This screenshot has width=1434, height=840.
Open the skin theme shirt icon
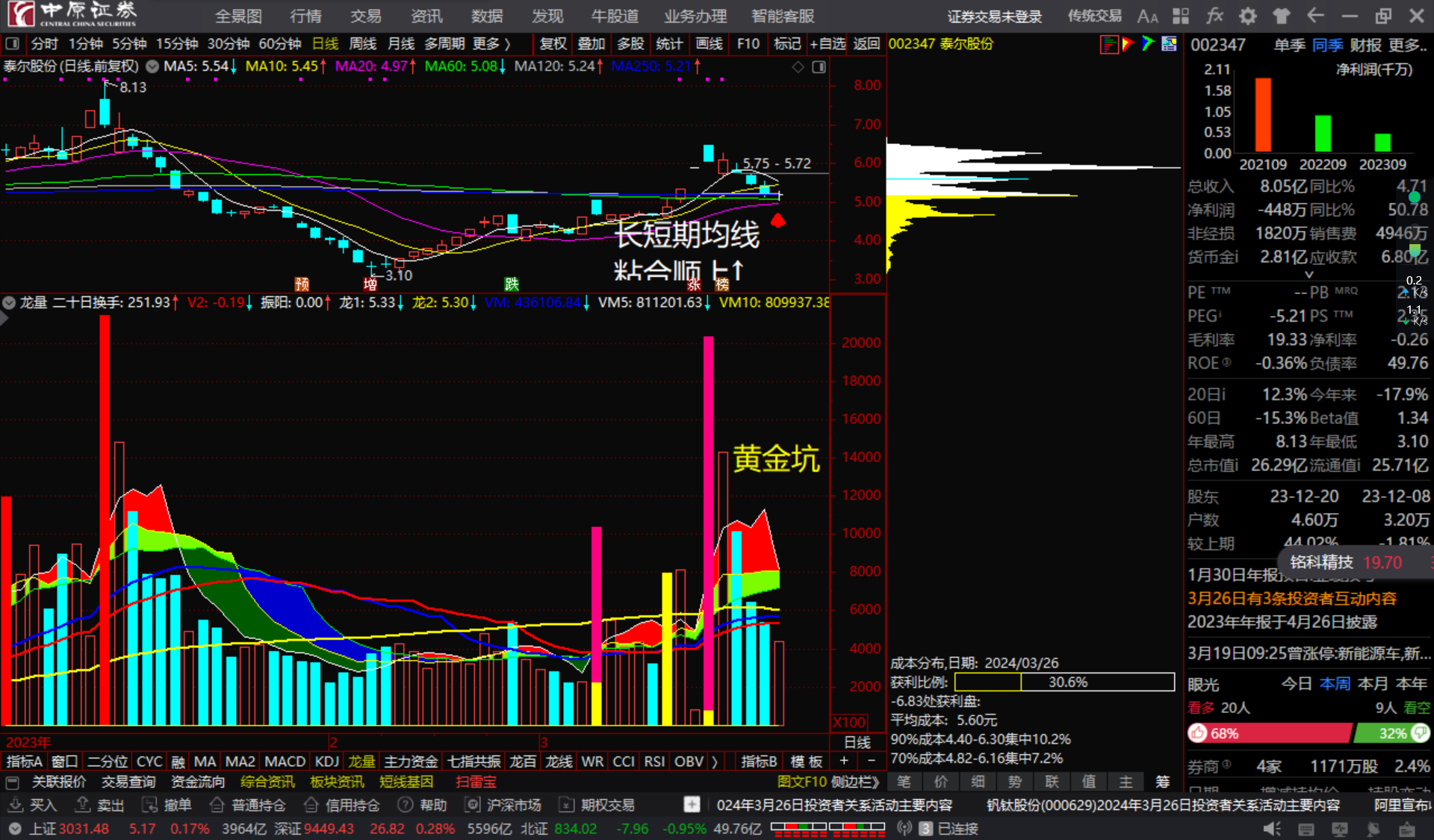[x=1282, y=16]
